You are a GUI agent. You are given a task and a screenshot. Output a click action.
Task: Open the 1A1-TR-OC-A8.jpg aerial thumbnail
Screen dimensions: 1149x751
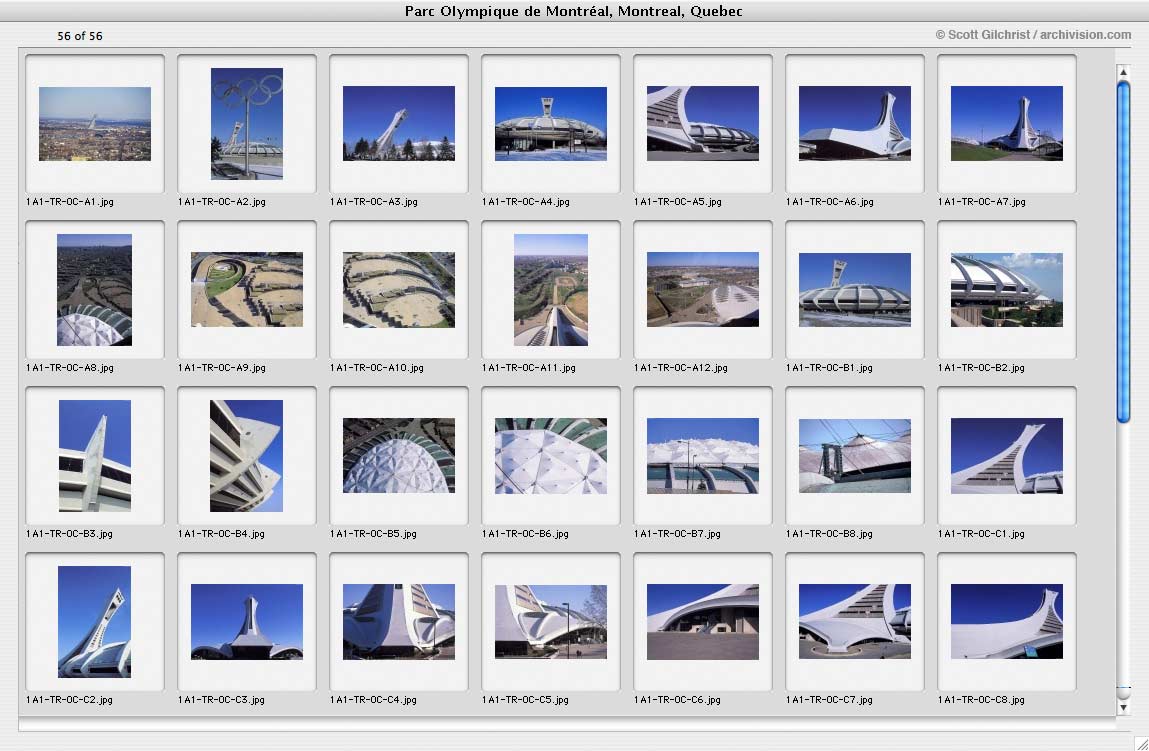(95, 290)
